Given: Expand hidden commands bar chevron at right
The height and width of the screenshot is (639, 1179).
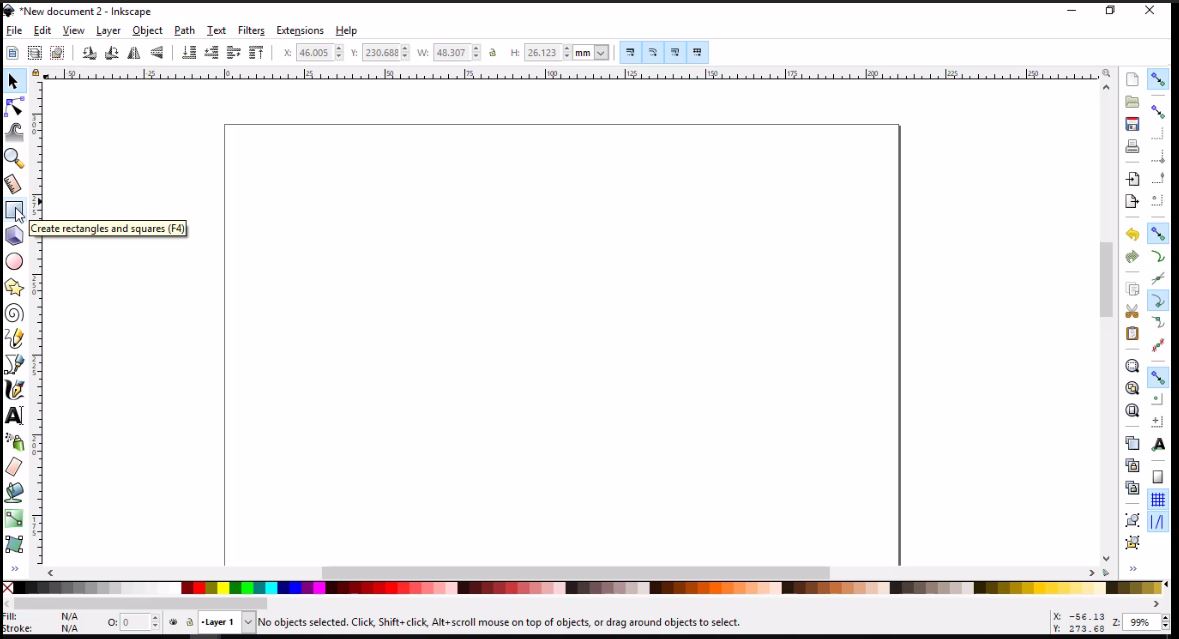Looking at the screenshot, I should point(1132,569).
